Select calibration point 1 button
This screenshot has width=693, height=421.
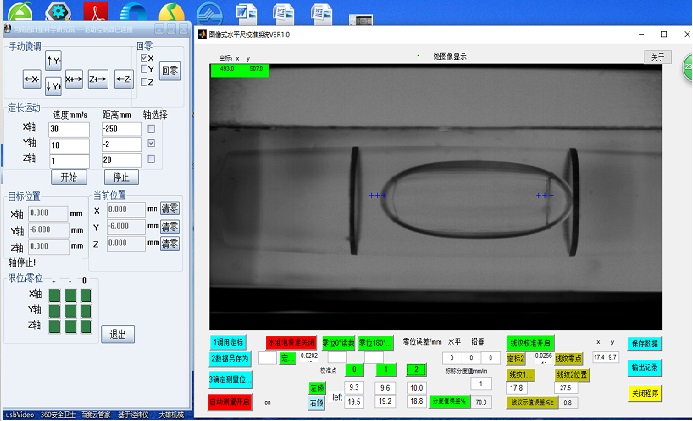[386, 370]
